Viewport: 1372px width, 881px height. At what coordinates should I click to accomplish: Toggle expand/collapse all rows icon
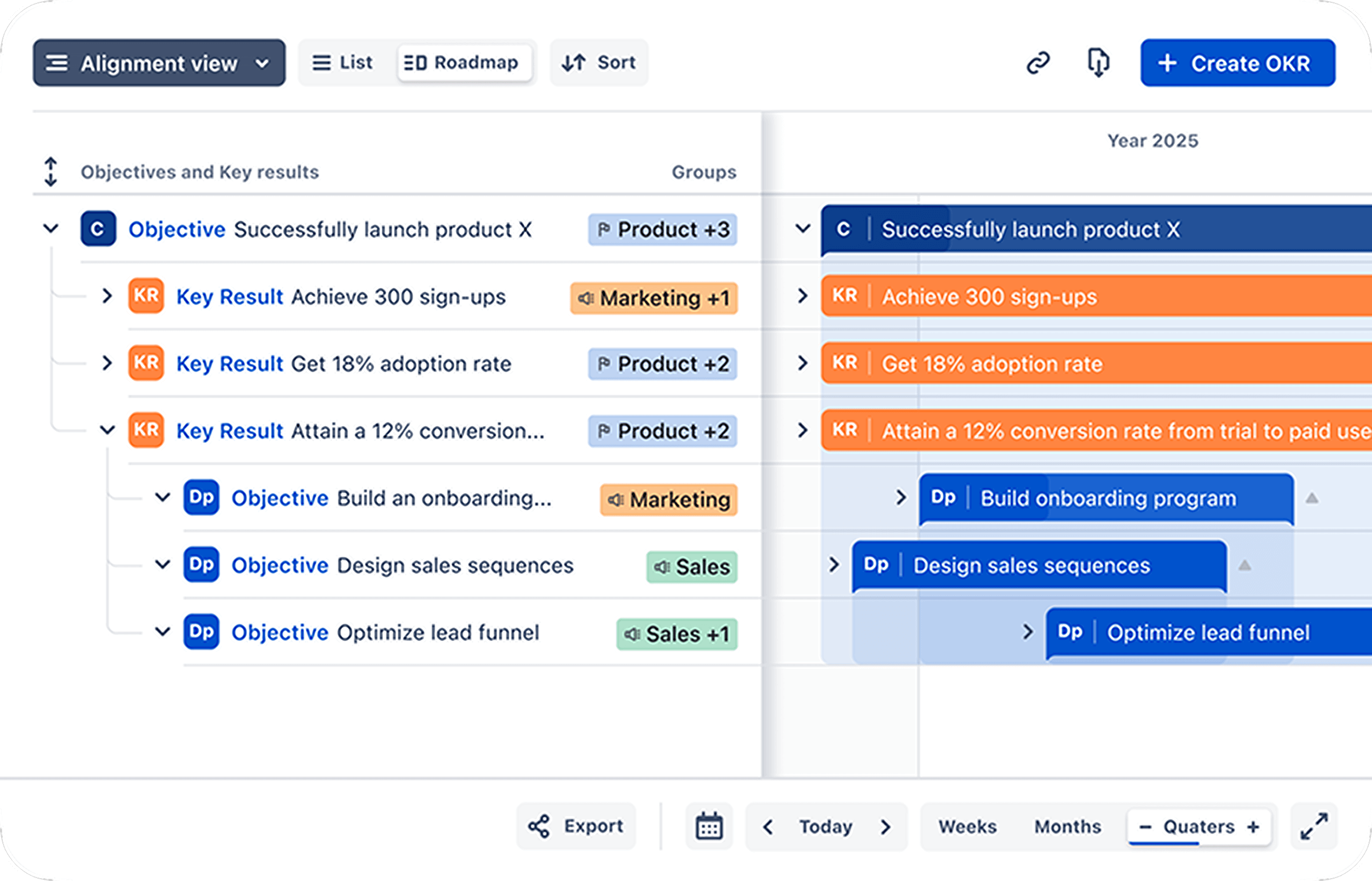[x=51, y=172]
